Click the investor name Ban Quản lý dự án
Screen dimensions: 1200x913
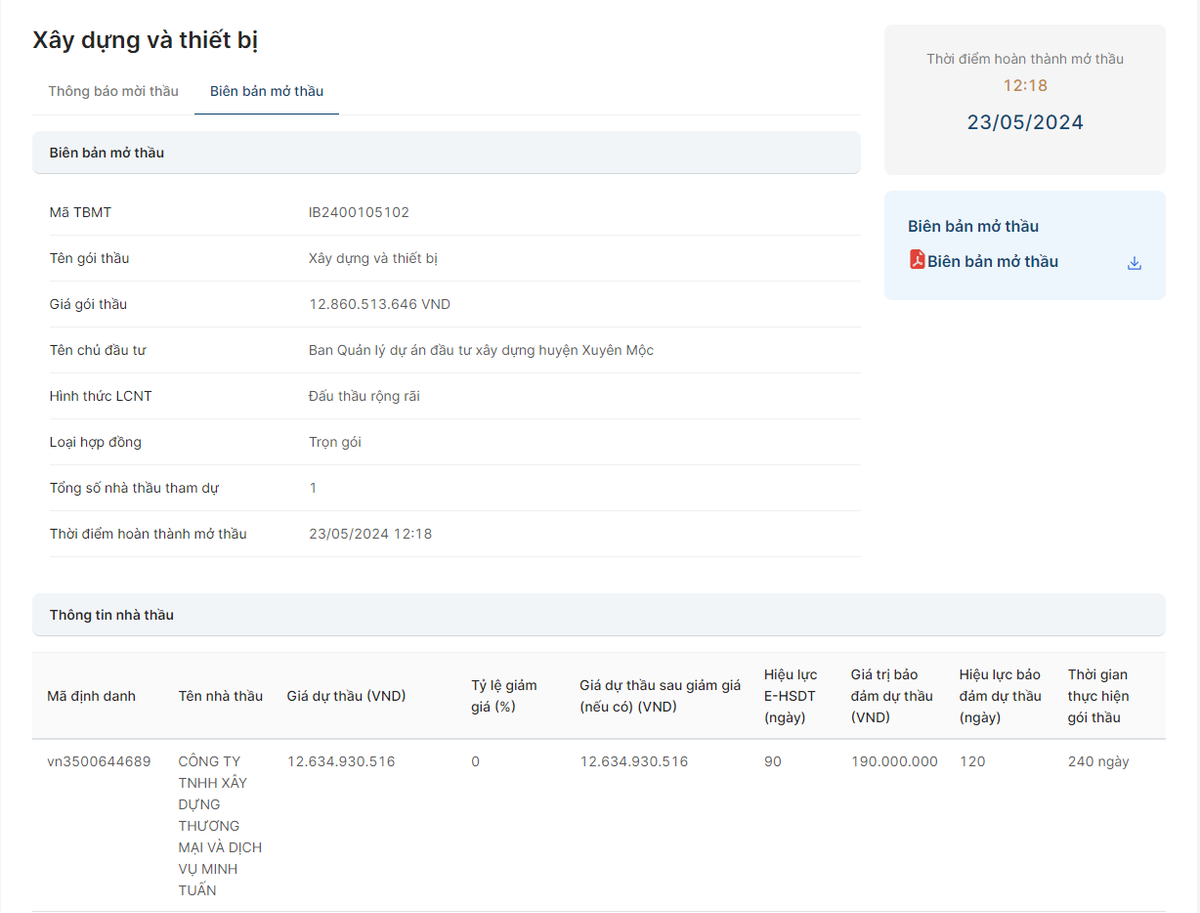[x=481, y=350]
